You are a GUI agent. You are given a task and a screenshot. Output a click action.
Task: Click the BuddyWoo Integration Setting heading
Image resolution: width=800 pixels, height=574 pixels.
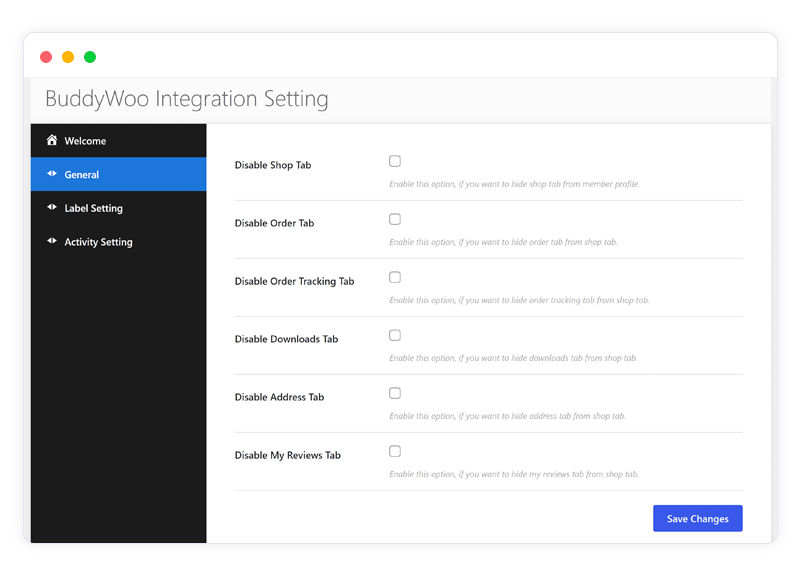coord(187,100)
